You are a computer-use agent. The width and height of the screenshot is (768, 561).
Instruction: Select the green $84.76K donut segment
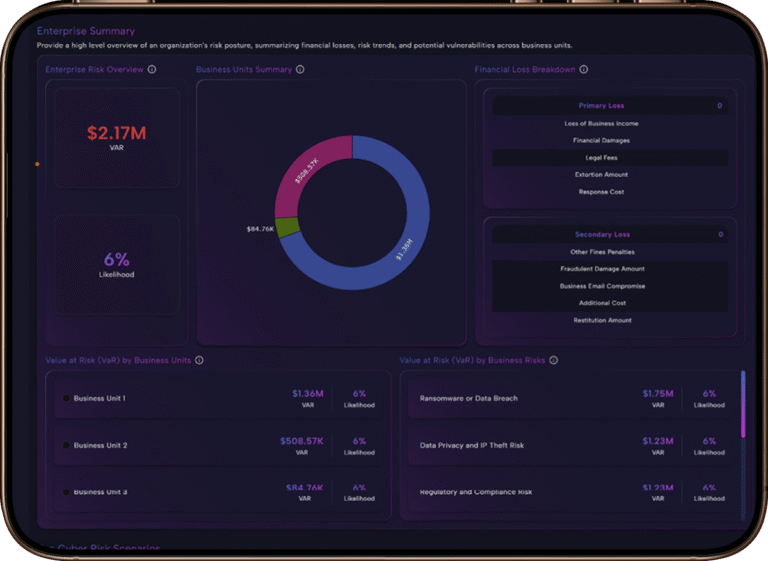[287, 227]
